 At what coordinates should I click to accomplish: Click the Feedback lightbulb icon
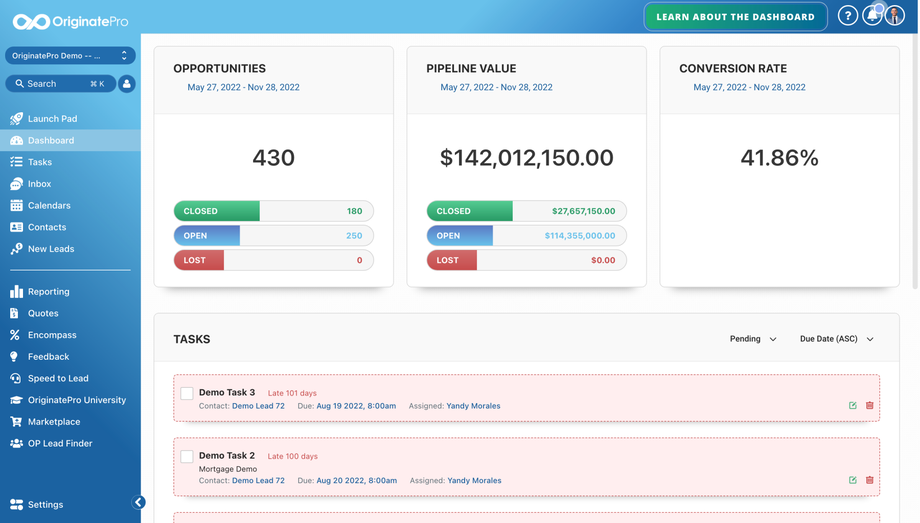click(14, 357)
